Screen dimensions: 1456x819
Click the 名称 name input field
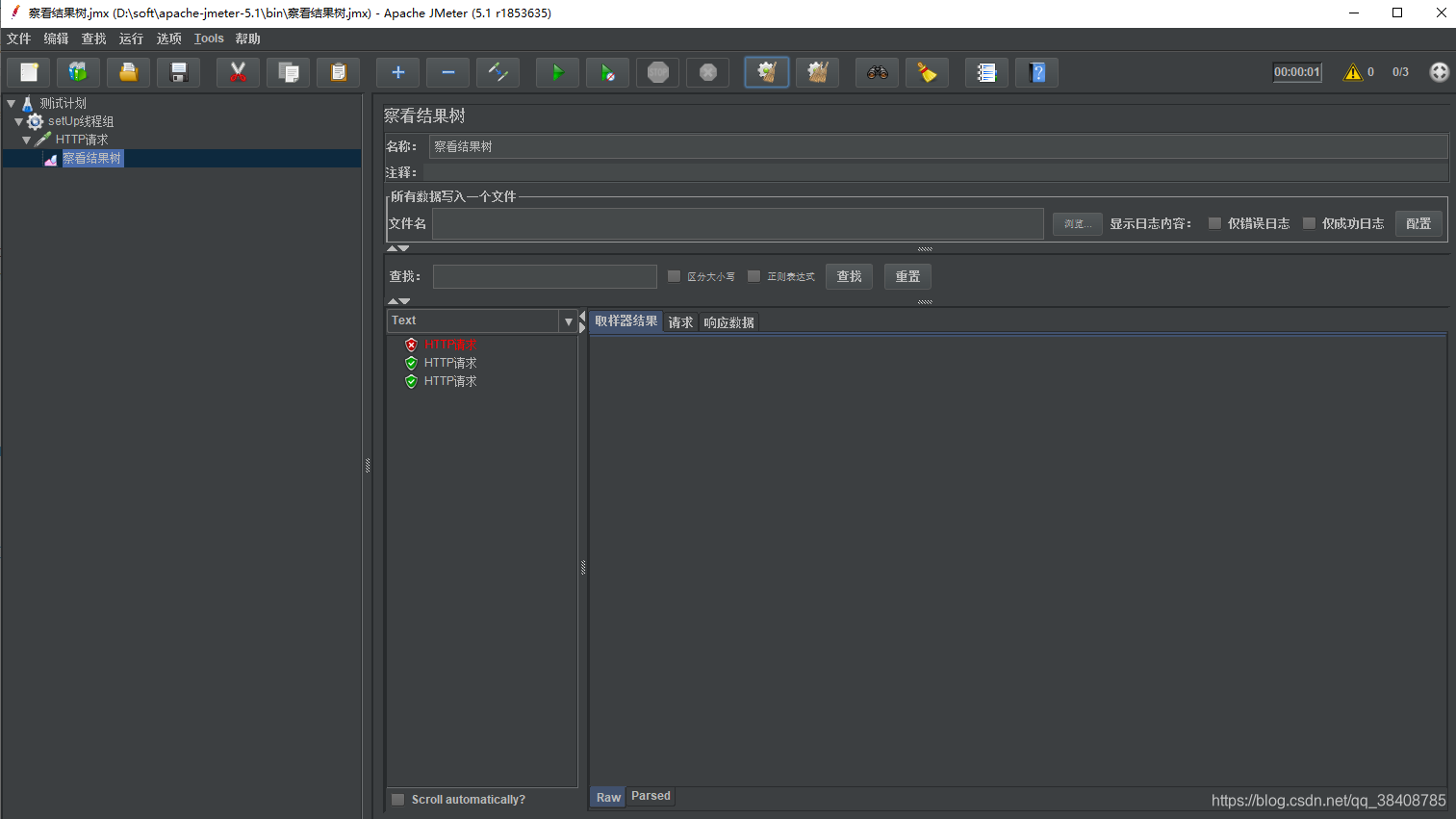[938, 146]
